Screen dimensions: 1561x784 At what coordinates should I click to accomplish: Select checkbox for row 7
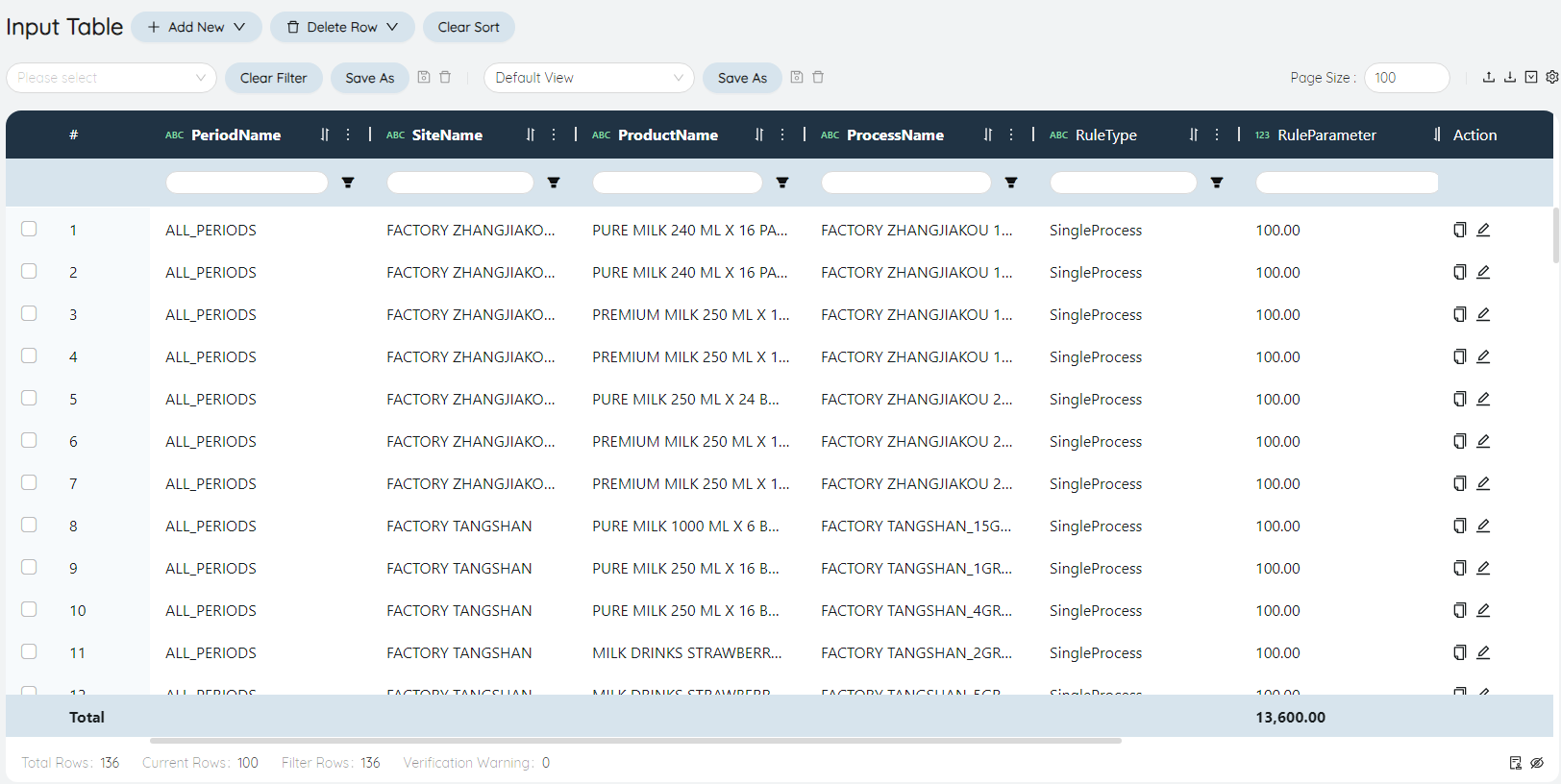(x=29, y=482)
